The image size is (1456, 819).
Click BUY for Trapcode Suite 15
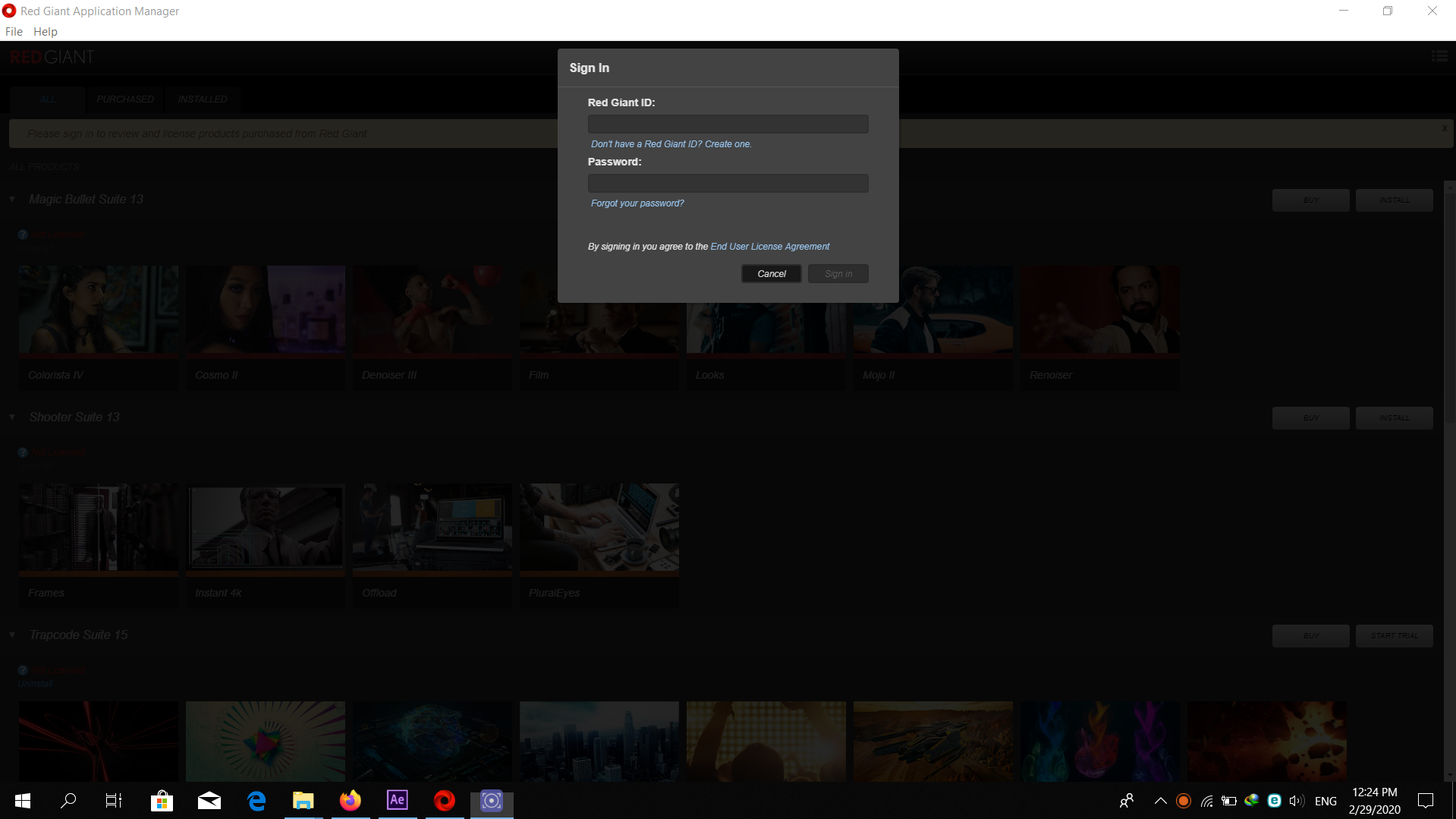tap(1310, 636)
